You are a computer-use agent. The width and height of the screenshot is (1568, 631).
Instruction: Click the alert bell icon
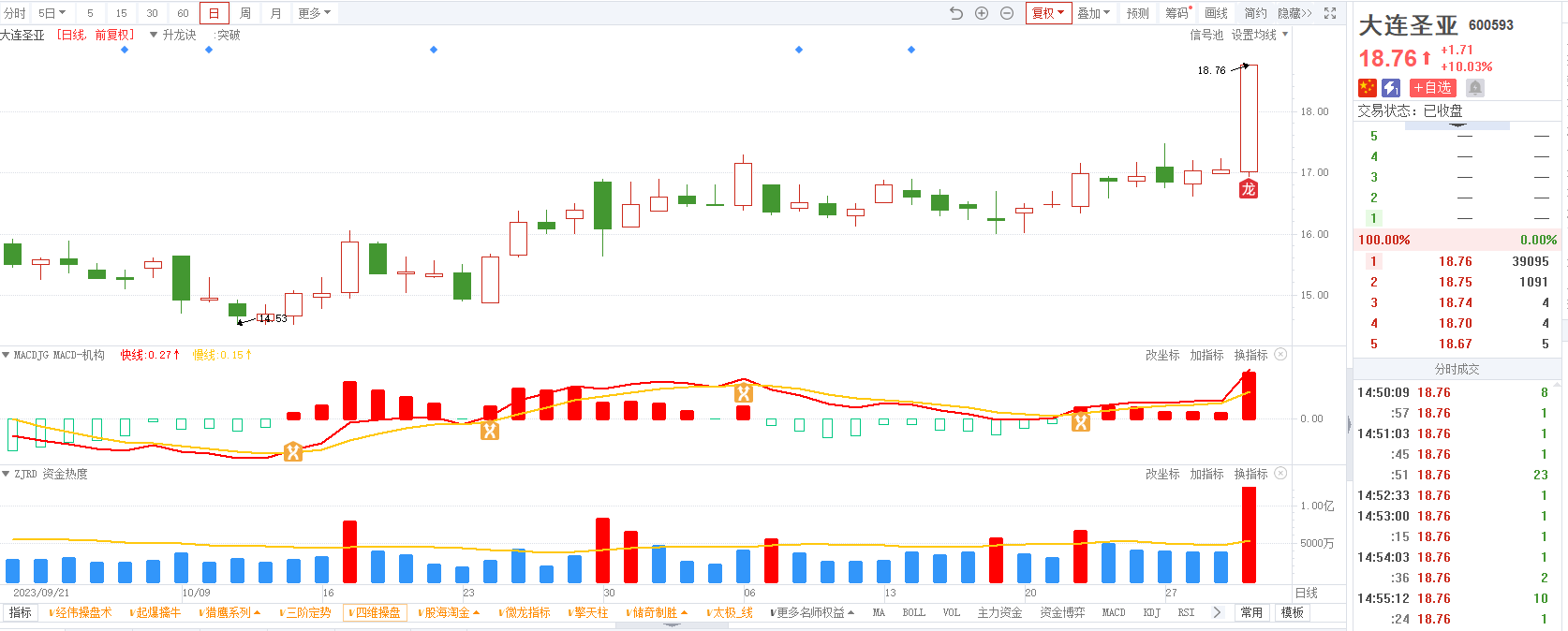point(1475,87)
